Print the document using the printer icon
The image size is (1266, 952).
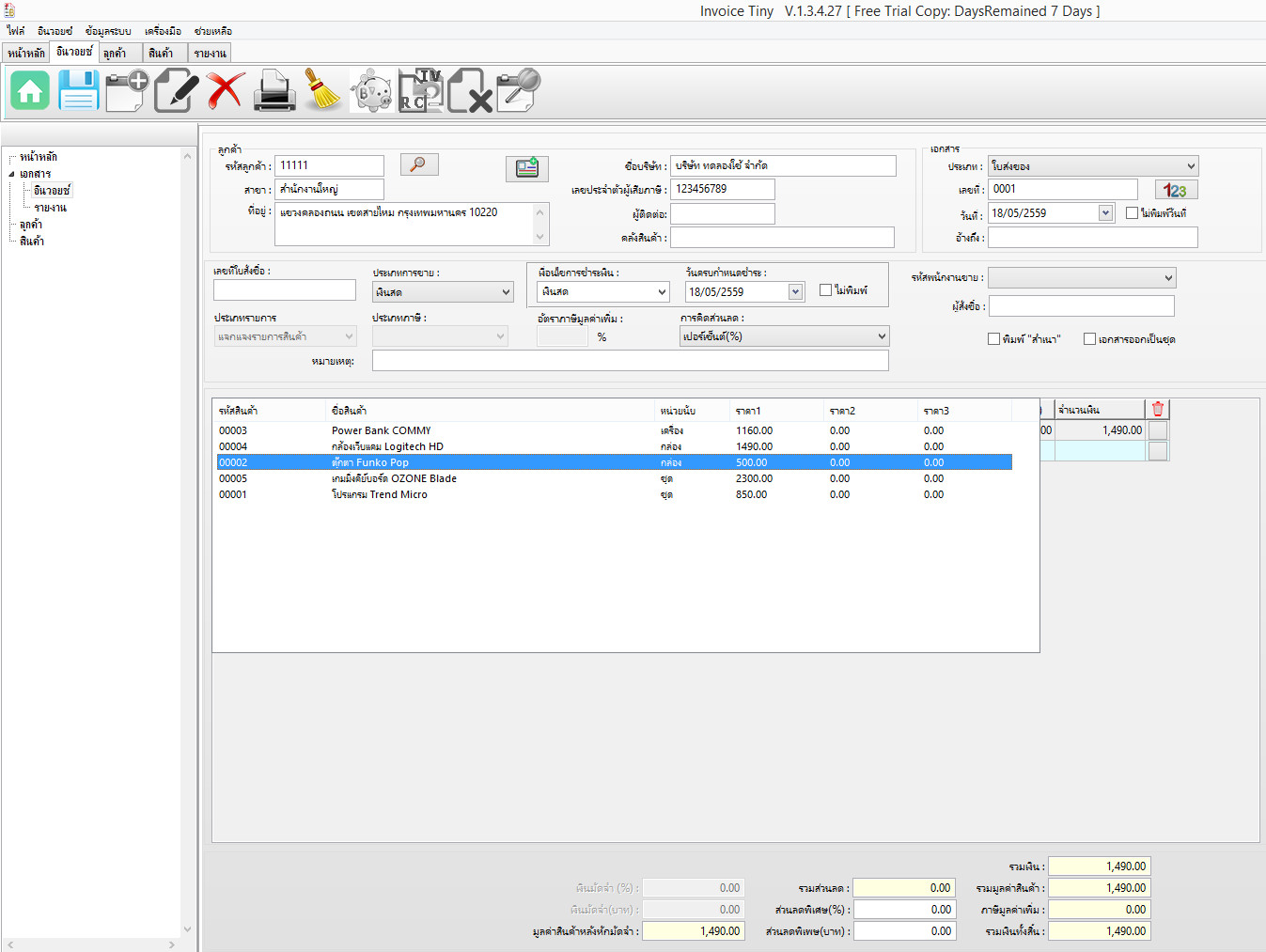(274, 91)
